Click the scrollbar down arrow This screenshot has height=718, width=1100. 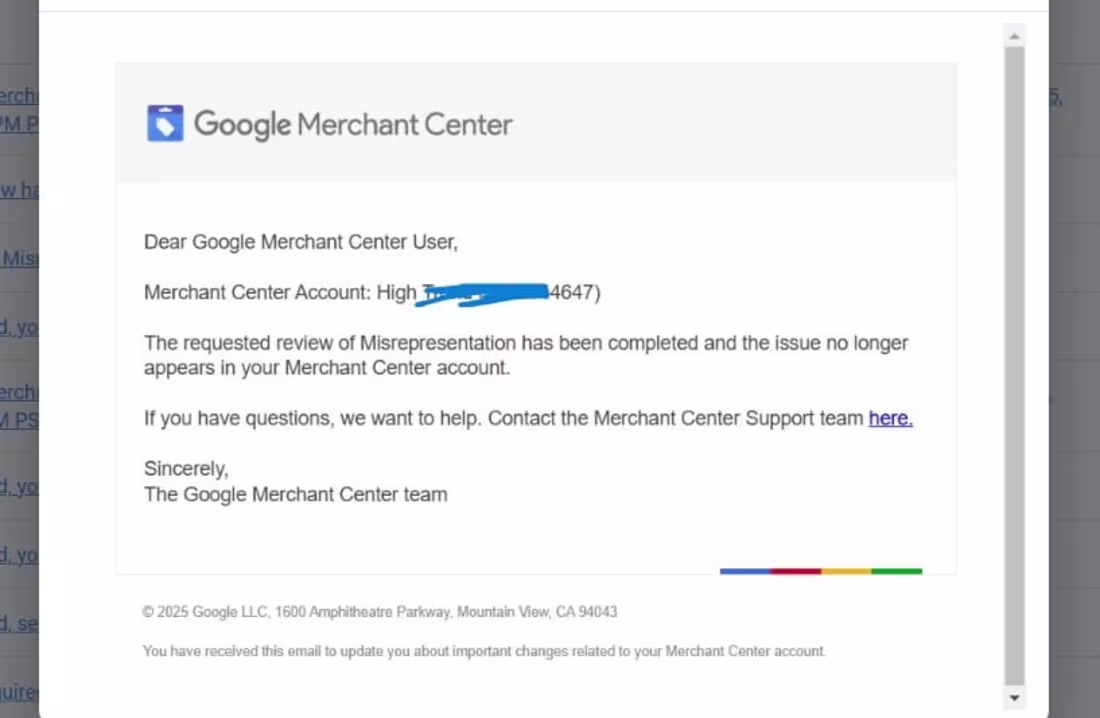[x=1014, y=697]
